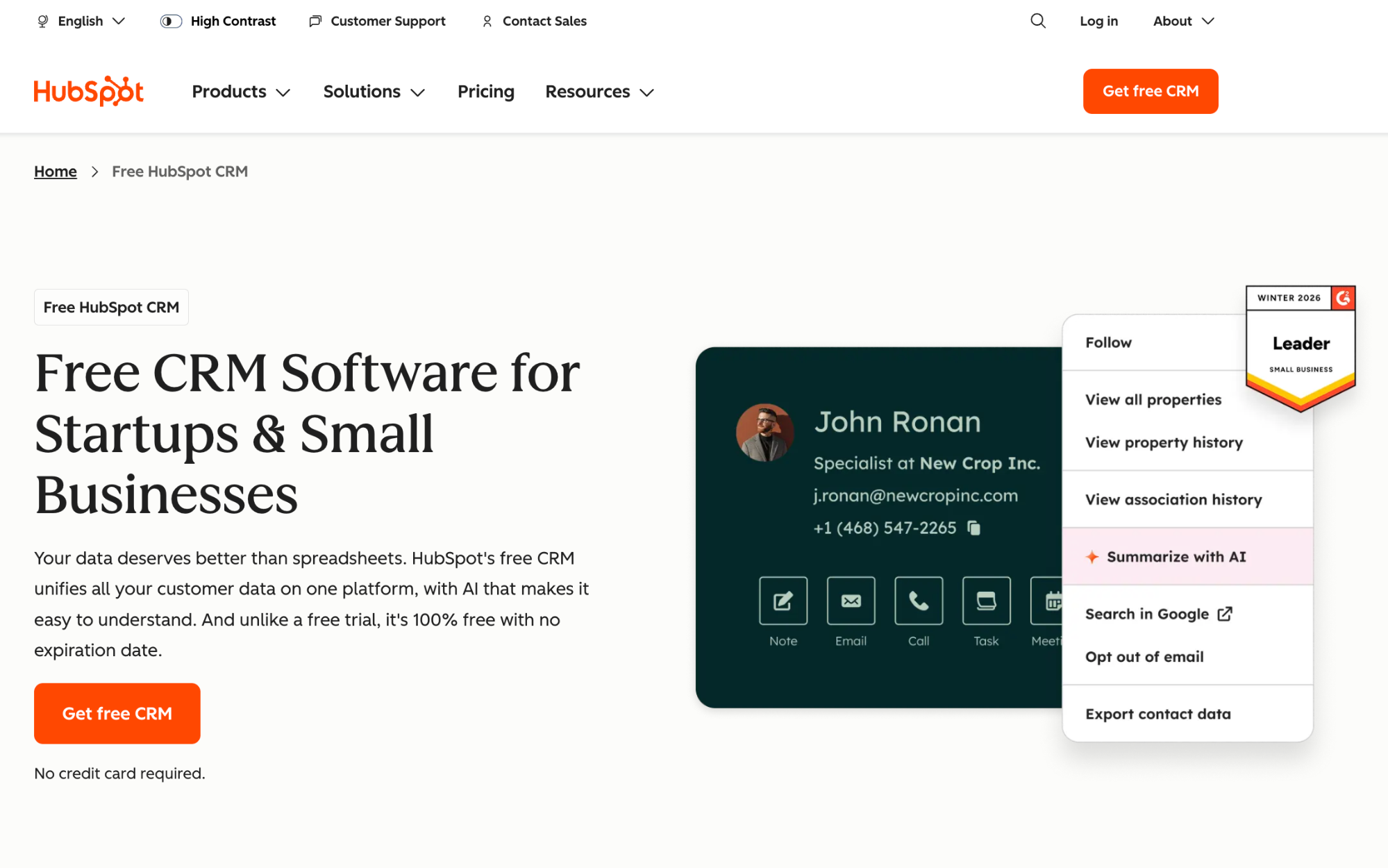Click the "No credit card required." text
The image size is (1388, 868).
coord(119,774)
